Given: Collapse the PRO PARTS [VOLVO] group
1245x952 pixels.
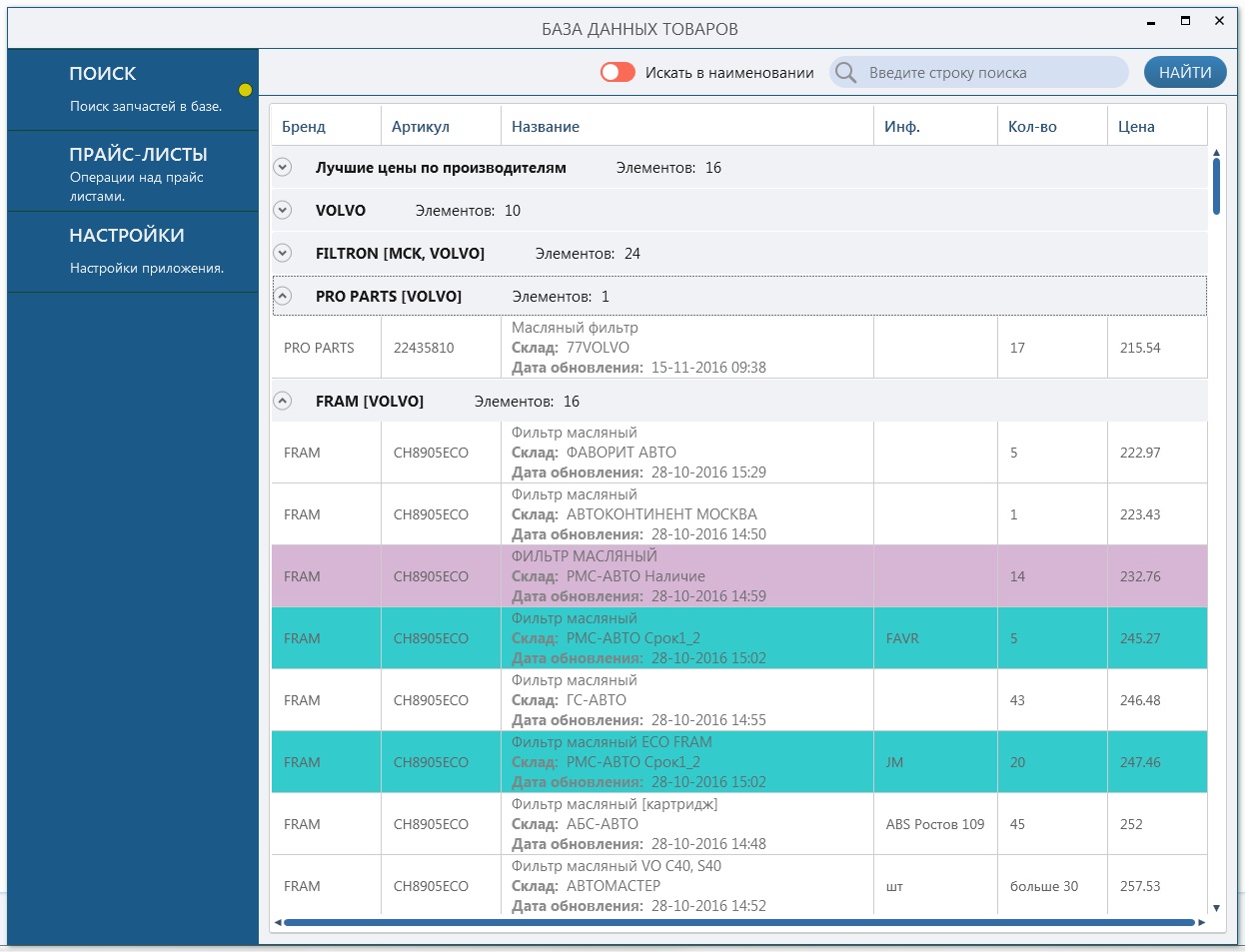Looking at the screenshot, I should pos(283,296).
